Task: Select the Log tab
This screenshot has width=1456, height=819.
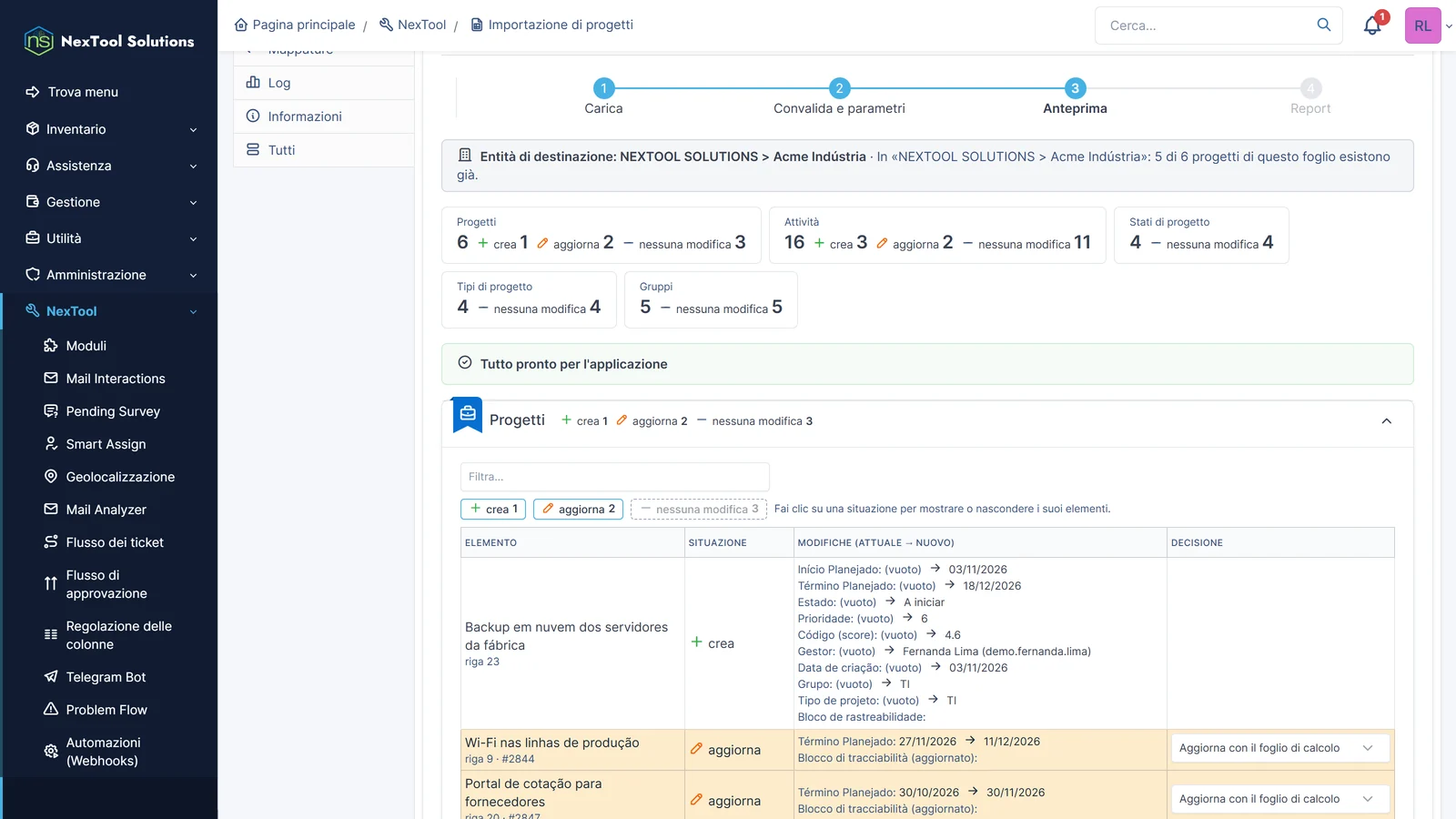Action: point(324,83)
